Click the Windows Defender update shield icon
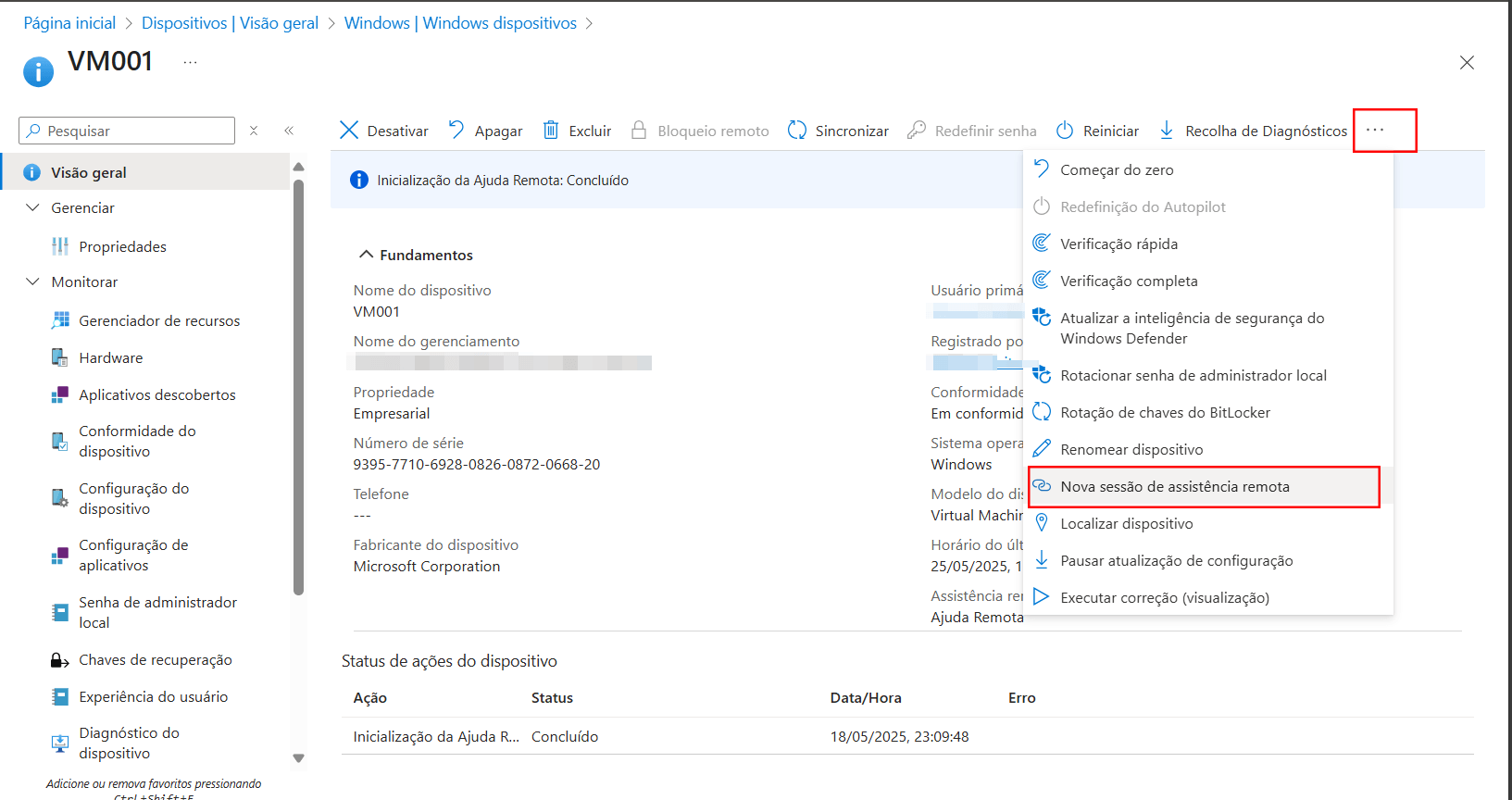Image resolution: width=1512 pixels, height=800 pixels. pos(1042,318)
